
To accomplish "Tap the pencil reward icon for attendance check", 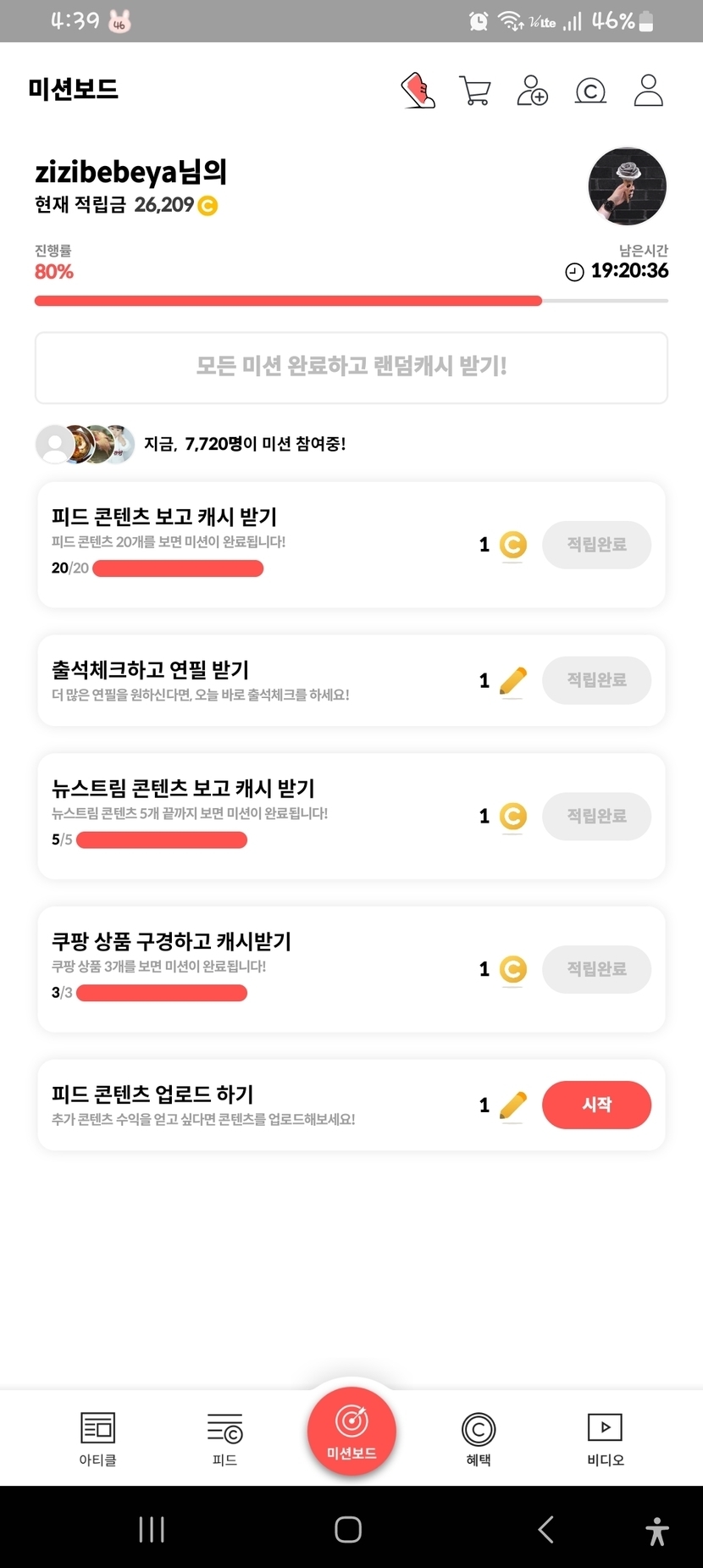I will 512,680.
